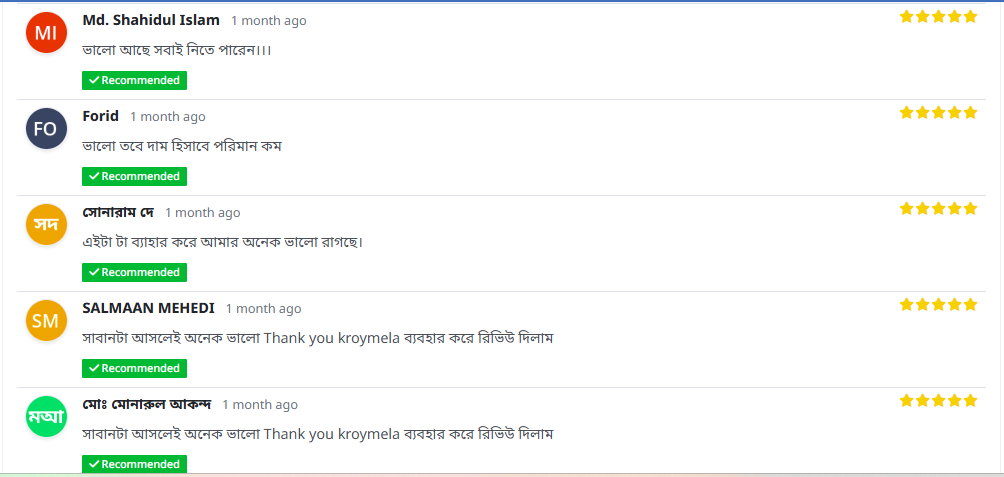Click SALMAAN MEHEDI's SM avatar icon

46,321
